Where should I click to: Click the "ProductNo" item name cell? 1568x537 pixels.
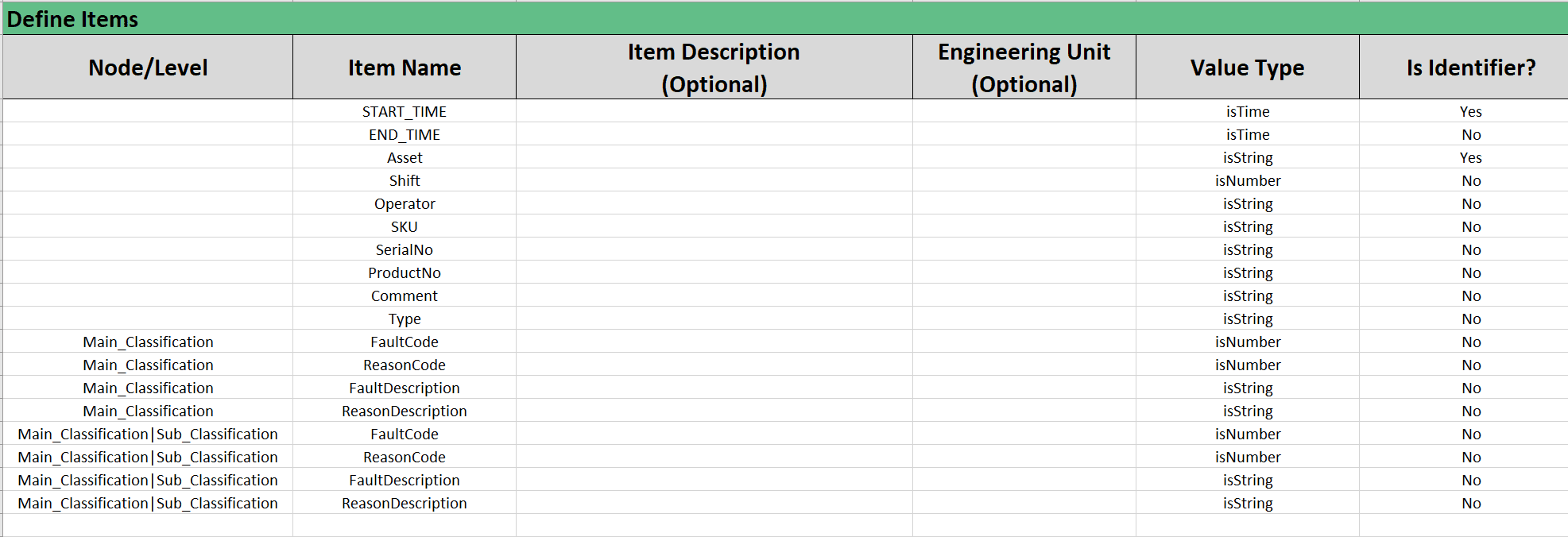pyautogui.click(x=404, y=272)
